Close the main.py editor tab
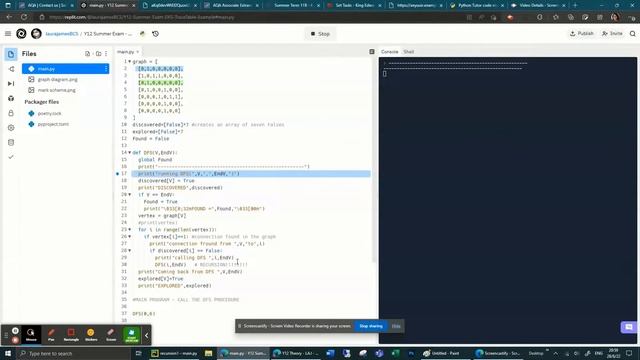 pyautogui.click(x=138, y=52)
